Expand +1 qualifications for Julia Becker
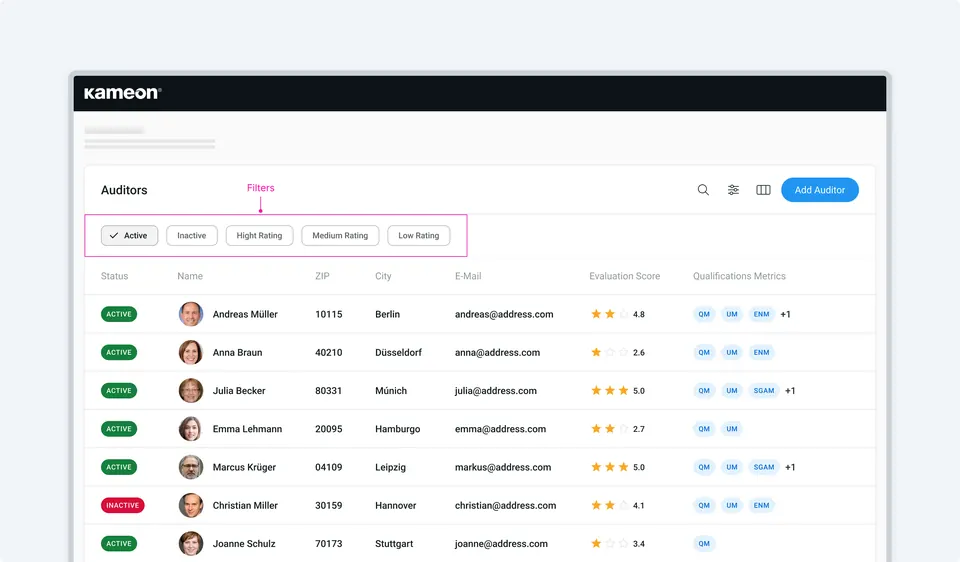Screen dimensions: 960x562 click(790, 391)
